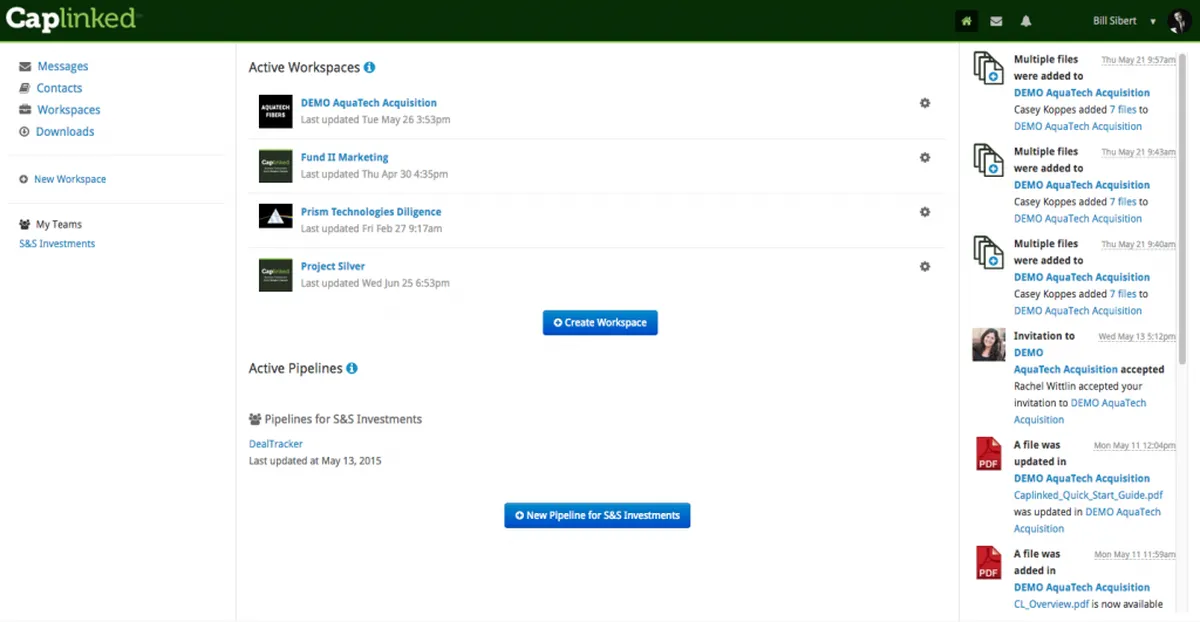Click New Workspace link in sidebar

point(70,179)
